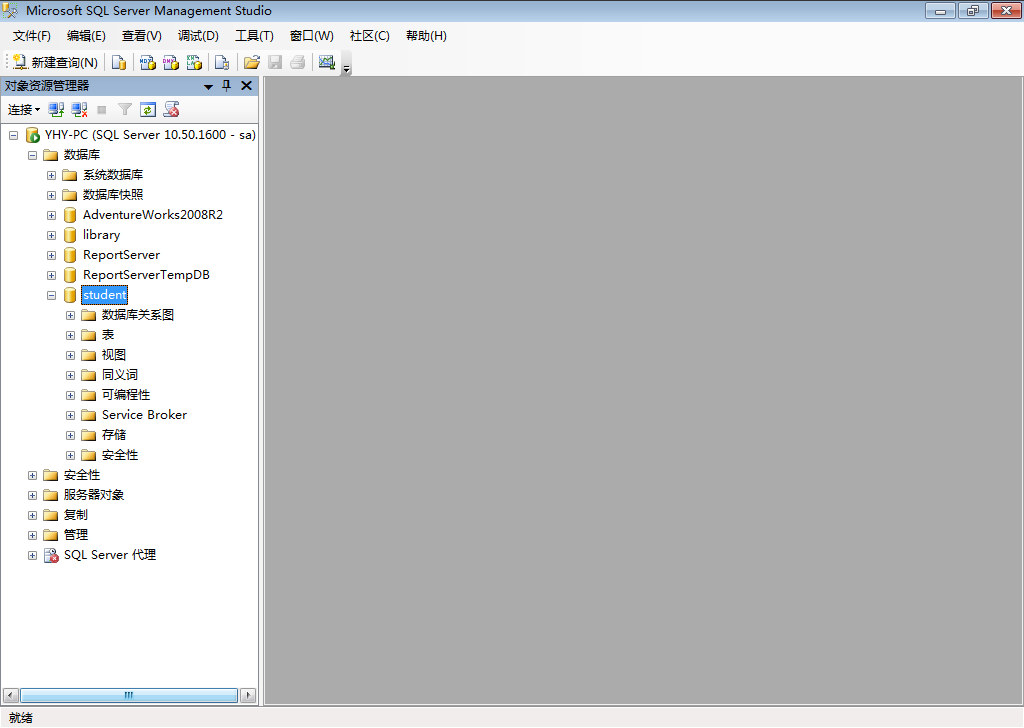This screenshot has height=728, width=1024.
Task: Open the toolbar options overflow arrow
Action: (x=347, y=68)
